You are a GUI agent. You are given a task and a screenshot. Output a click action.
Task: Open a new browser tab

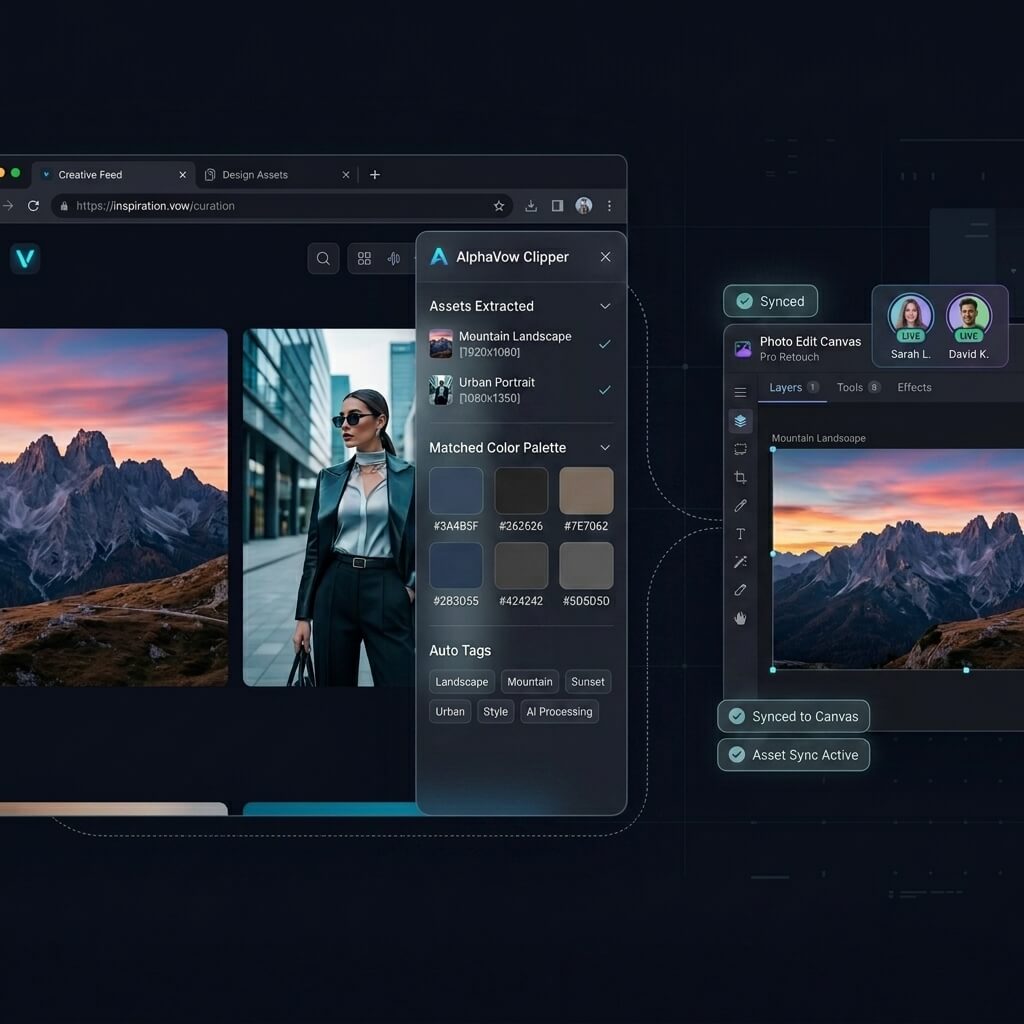click(x=375, y=174)
